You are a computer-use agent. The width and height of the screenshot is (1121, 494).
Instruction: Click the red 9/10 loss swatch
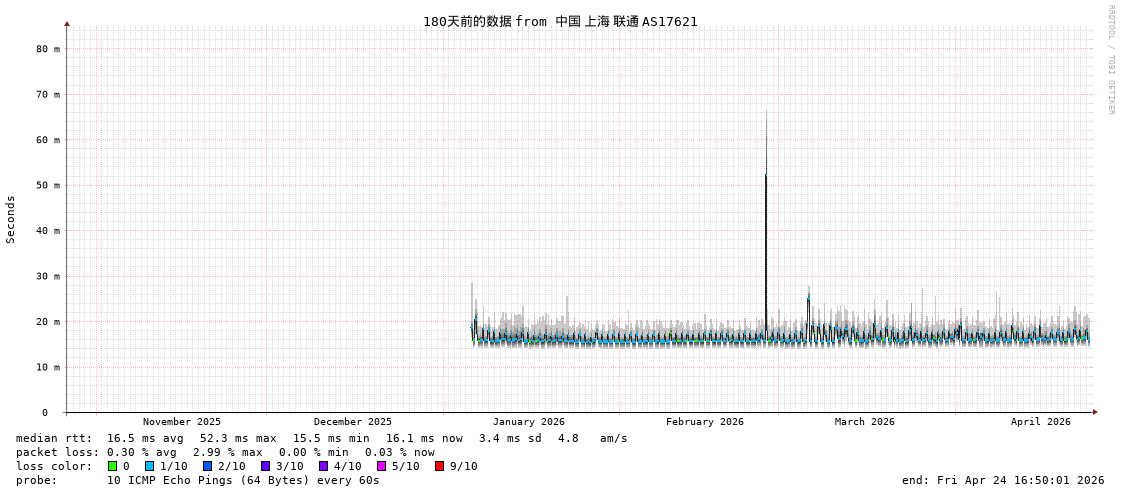pyautogui.click(x=440, y=466)
